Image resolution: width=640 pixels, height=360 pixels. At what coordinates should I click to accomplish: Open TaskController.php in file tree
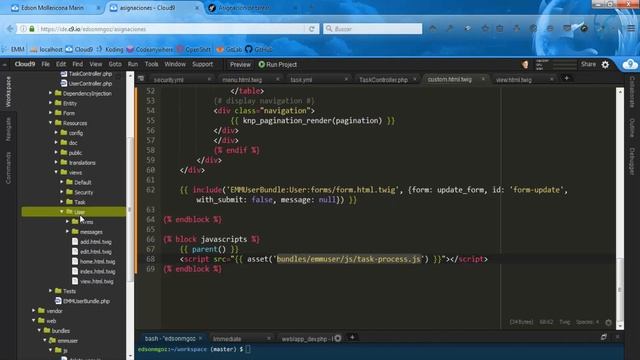90,74
